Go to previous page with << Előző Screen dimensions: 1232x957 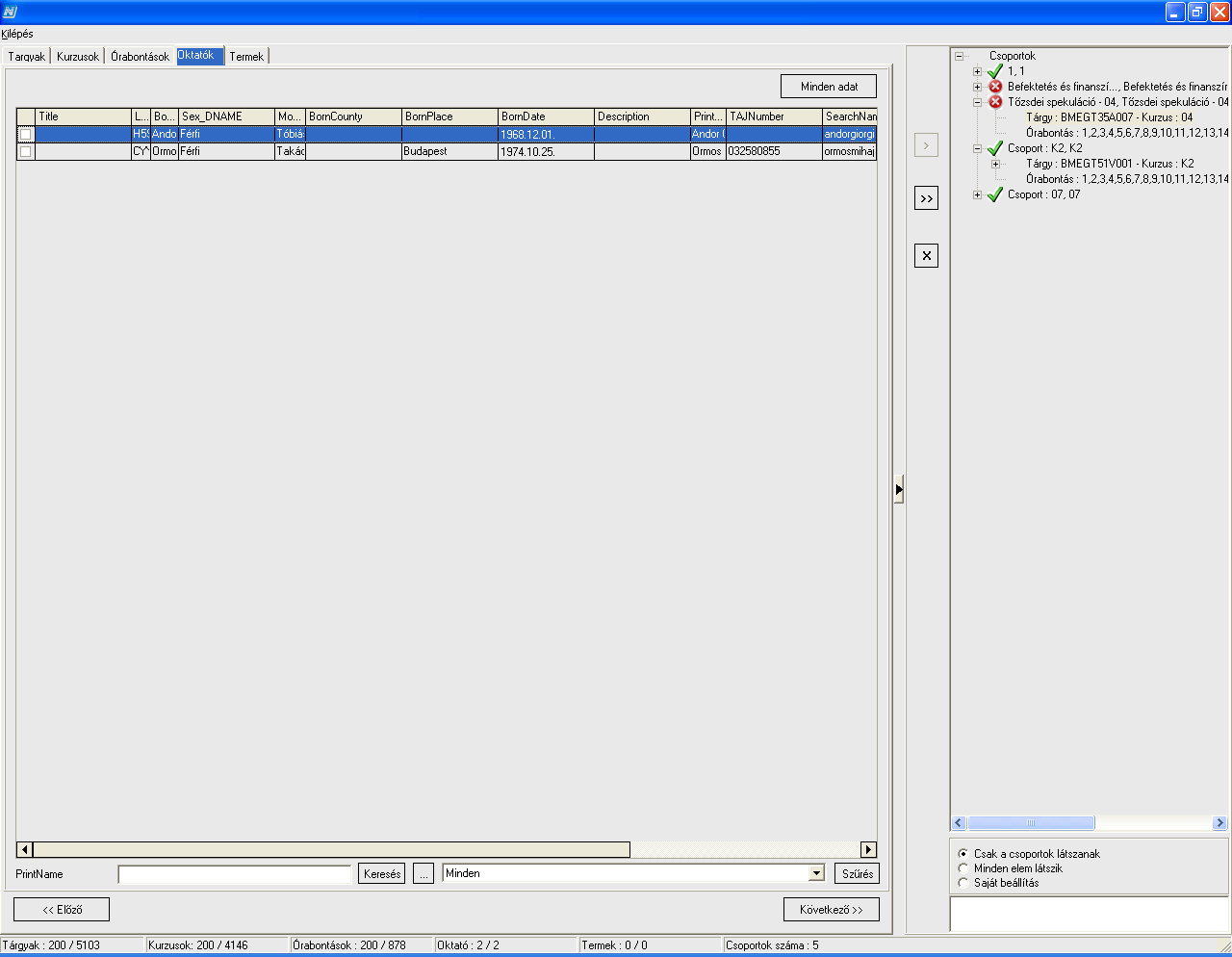pos(62,909)
